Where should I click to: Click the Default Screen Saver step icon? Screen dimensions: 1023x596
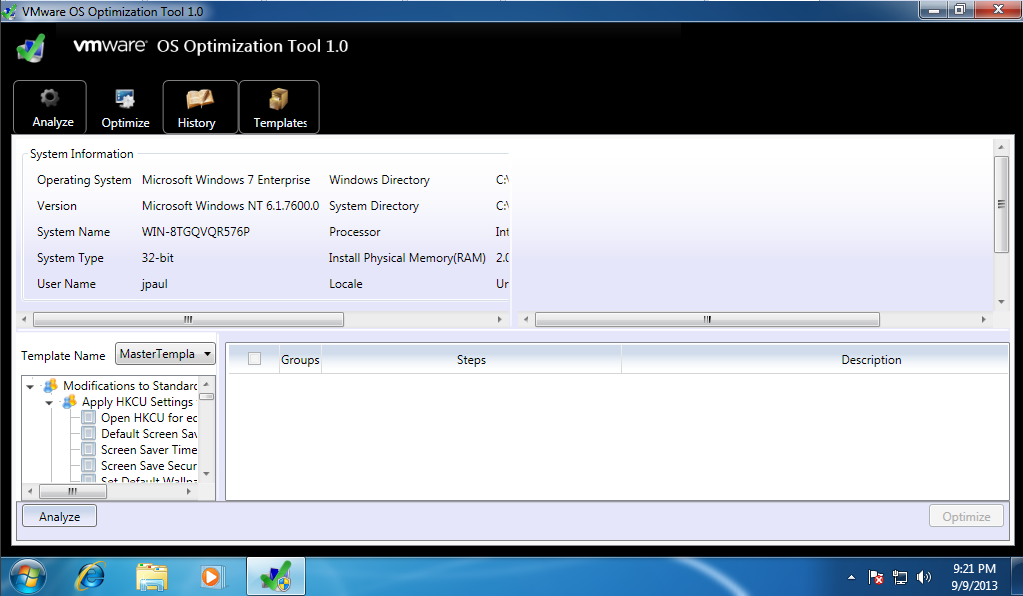point(89,434)
